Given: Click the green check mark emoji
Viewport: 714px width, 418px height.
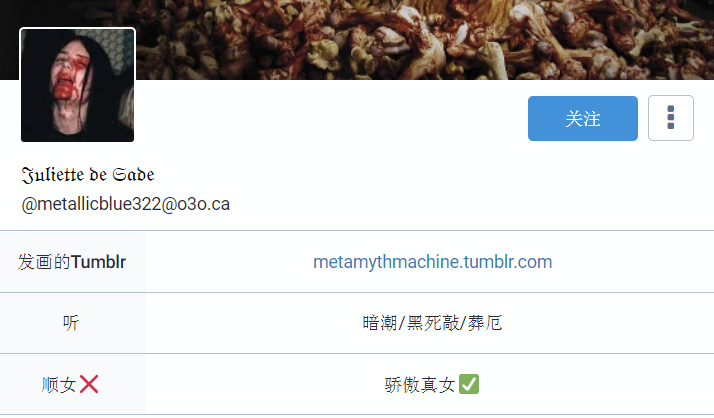Looking at the screenshot, I should (x=469, y=384).
